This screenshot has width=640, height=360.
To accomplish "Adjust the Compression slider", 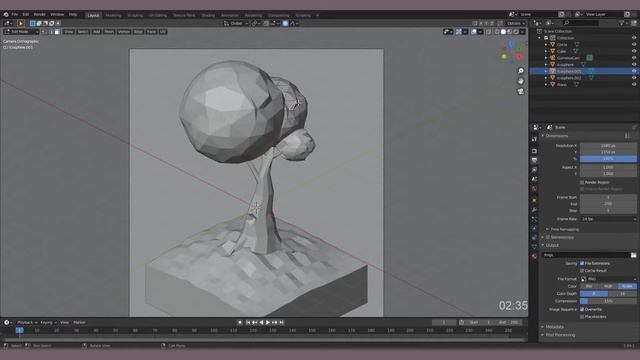I will [x=608, y=301].
